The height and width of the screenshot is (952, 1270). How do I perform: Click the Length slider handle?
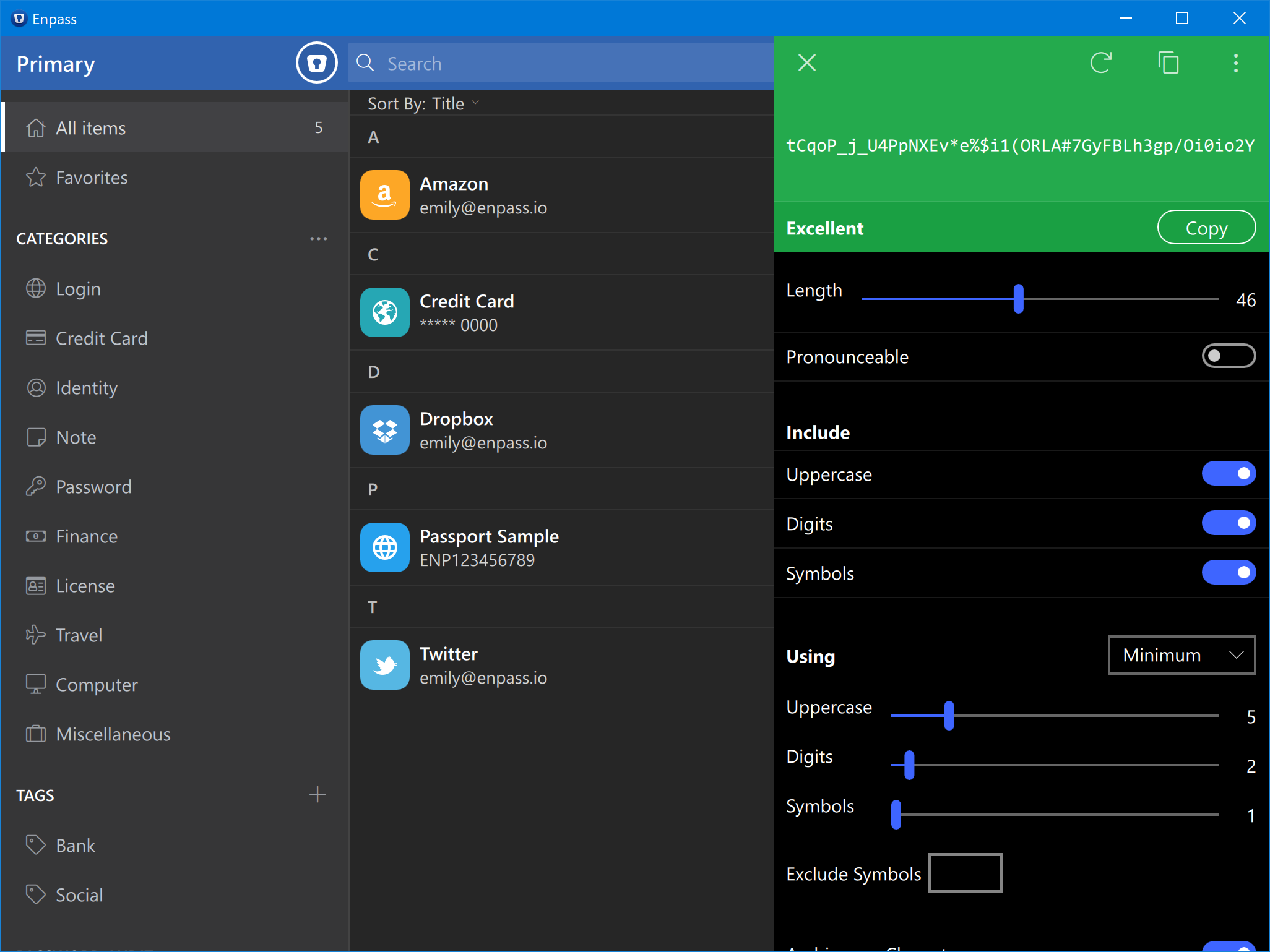[x=1019, y=299]
